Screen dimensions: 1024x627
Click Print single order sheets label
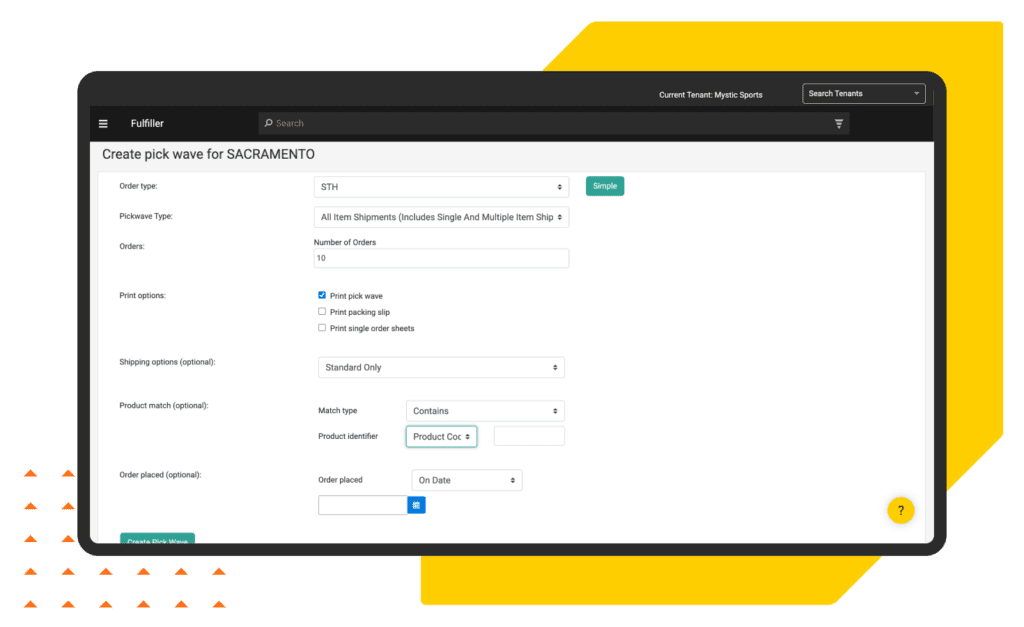pyautogui.click(x=372, y=329)
